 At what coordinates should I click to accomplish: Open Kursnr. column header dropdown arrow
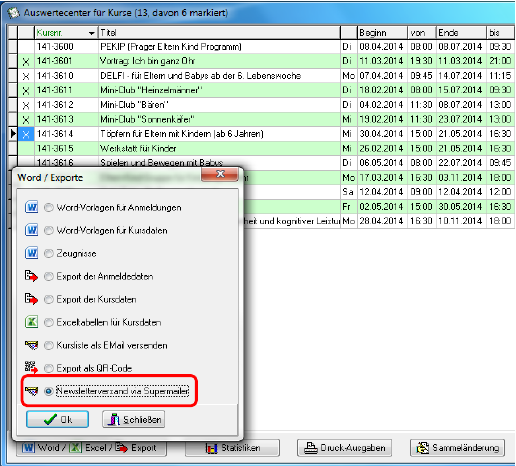tap(92, 33)
